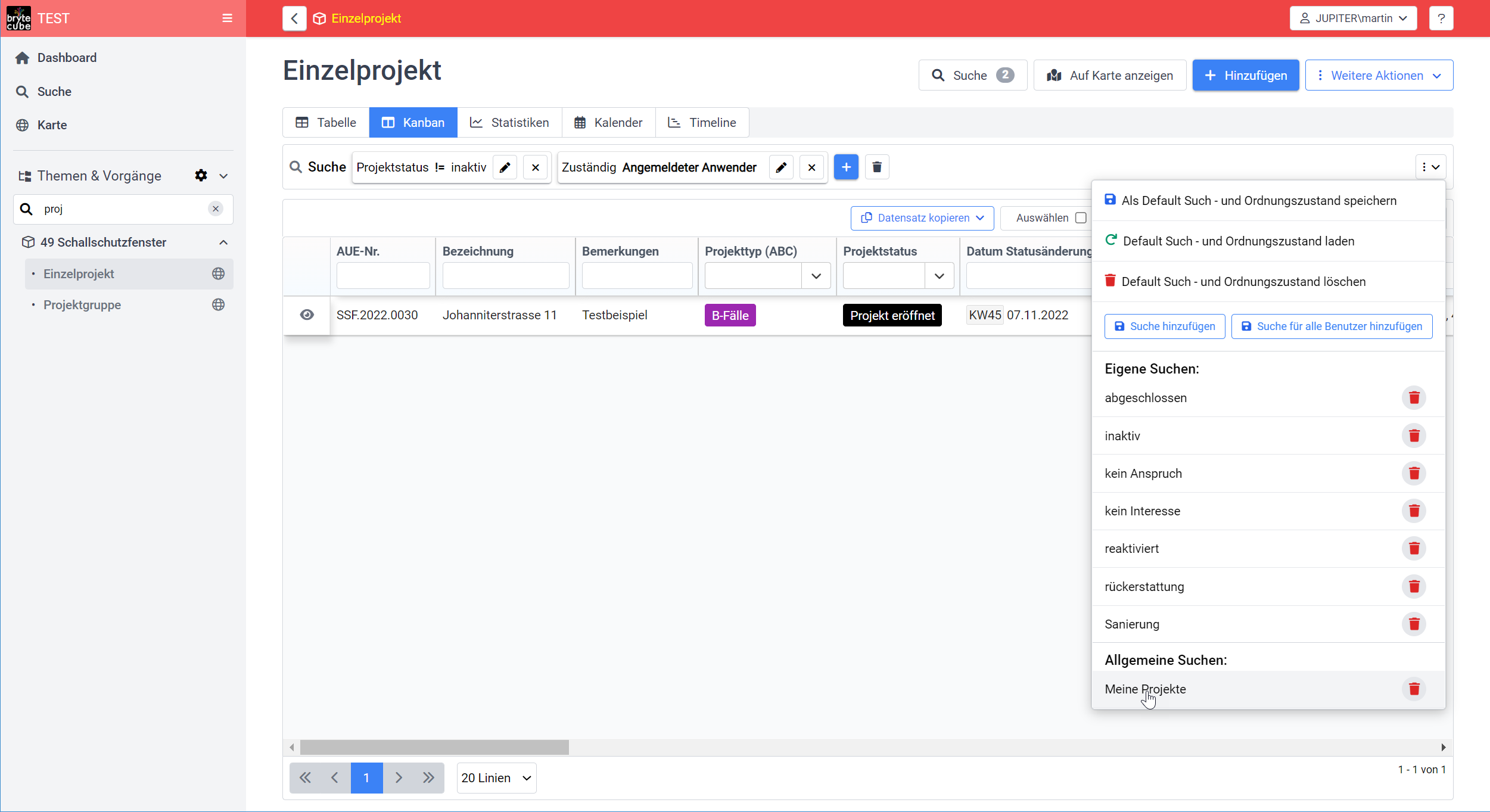
Task: Go to the previous results page
Action: pos(335,777)
